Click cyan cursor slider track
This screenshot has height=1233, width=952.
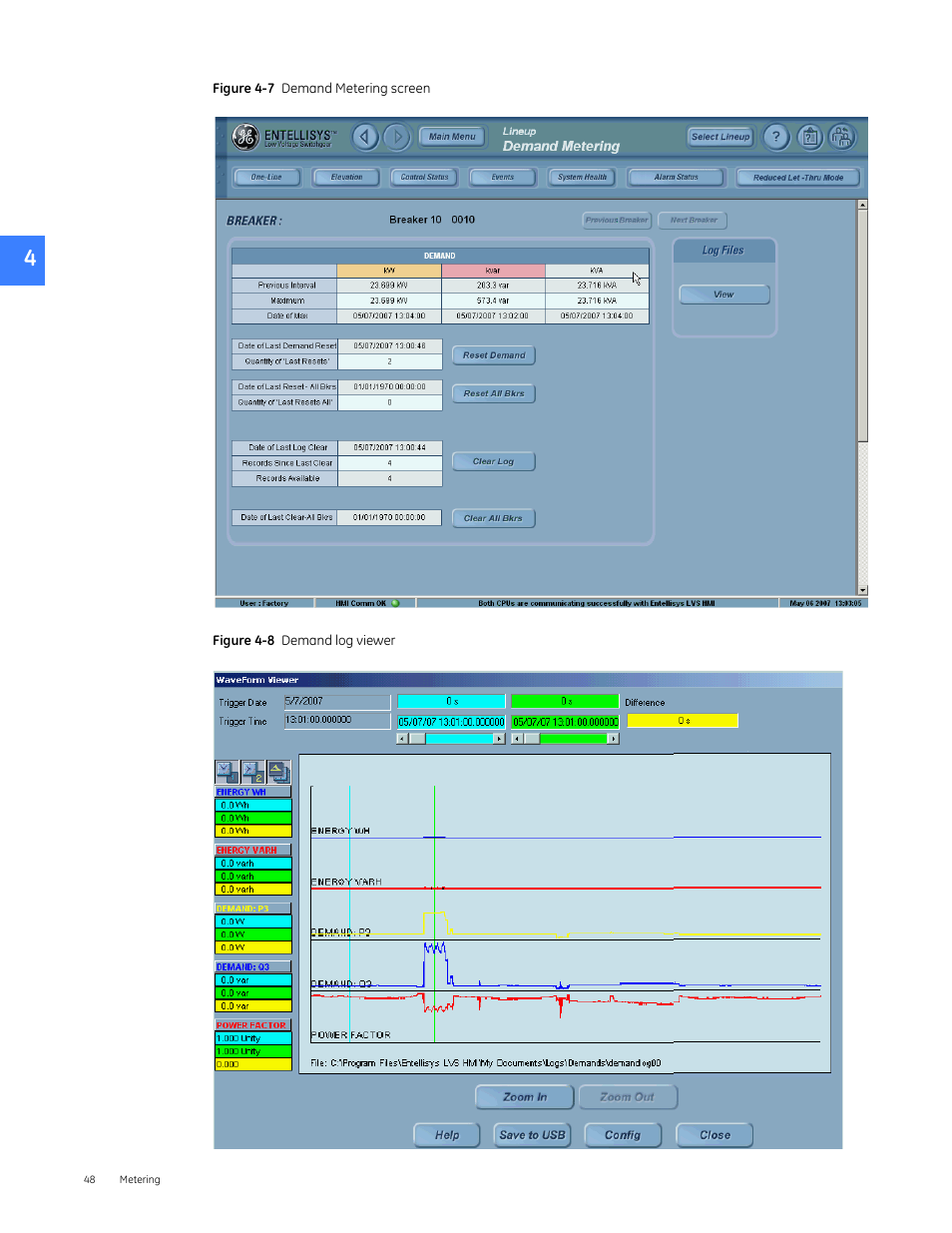(x=451, y=739)
